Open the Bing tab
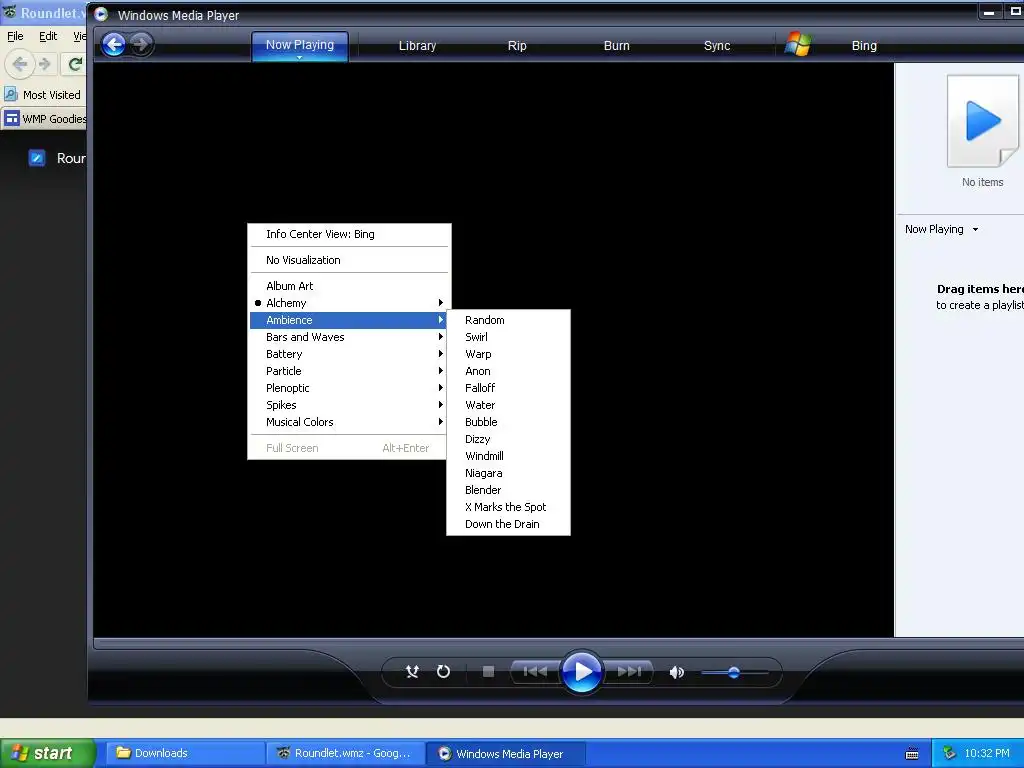Viewport: 1024px width, 768px height. coord(864,46)
